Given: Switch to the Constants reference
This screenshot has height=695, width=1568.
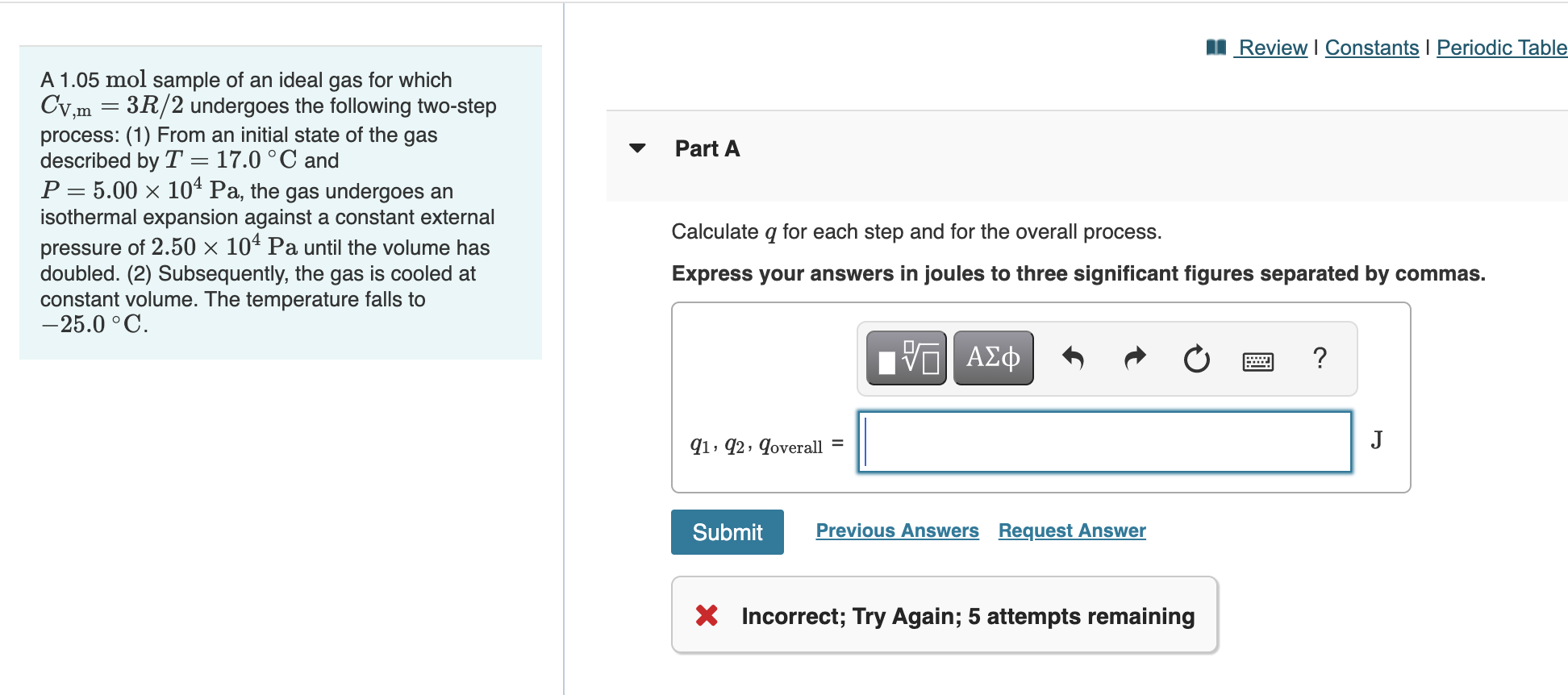Looking at the screenshot, I should tap(1372, 47).
